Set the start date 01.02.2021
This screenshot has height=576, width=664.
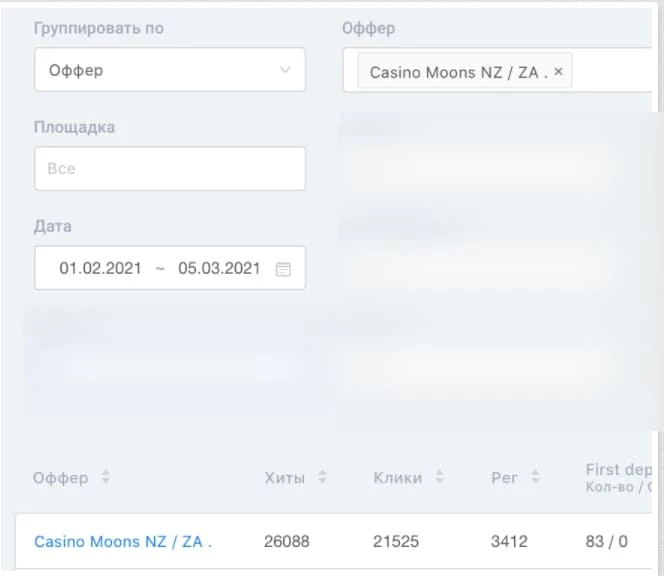click(100, 268)
